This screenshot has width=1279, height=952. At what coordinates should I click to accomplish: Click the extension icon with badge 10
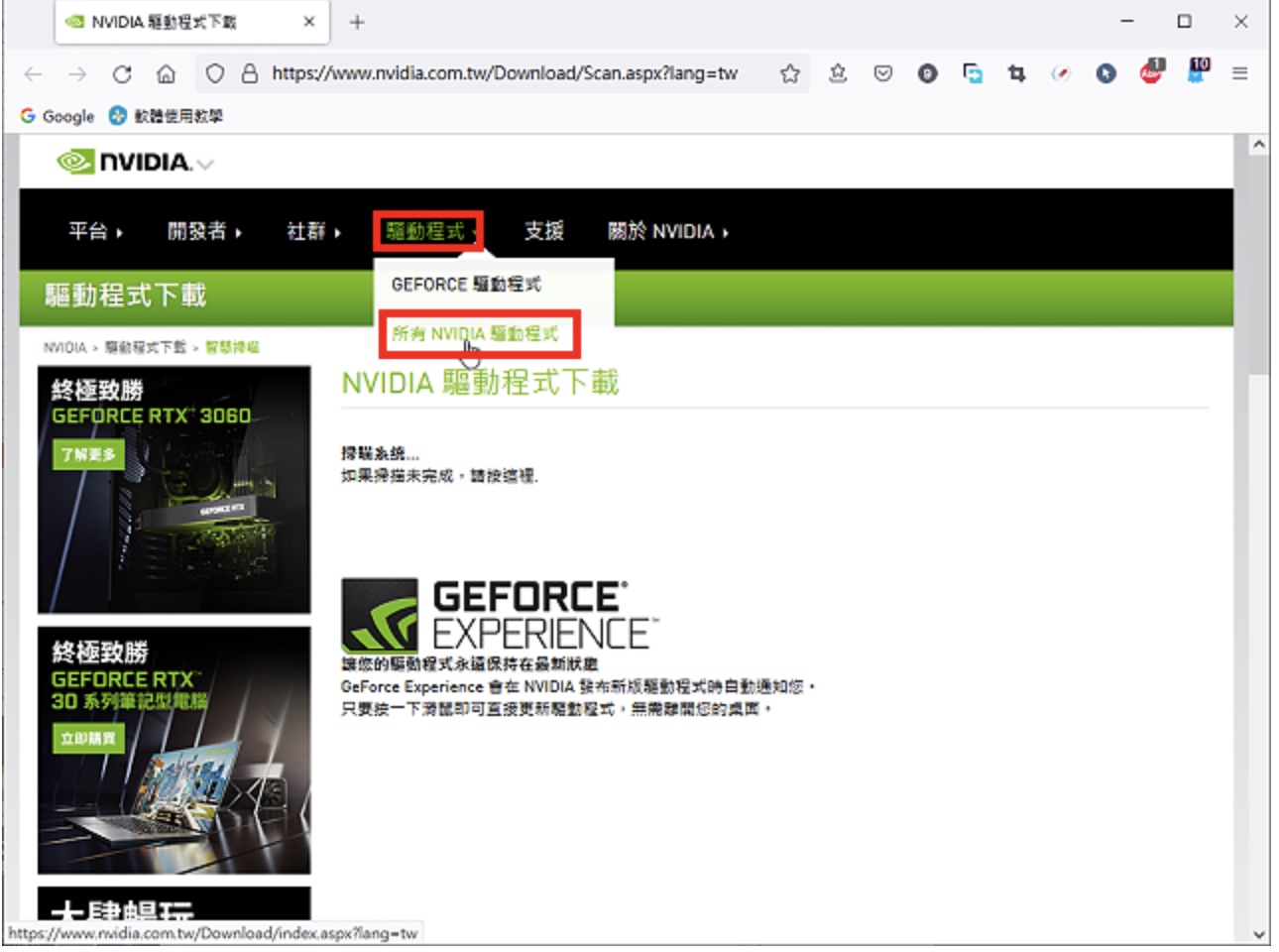click(x=1197, y=71)
